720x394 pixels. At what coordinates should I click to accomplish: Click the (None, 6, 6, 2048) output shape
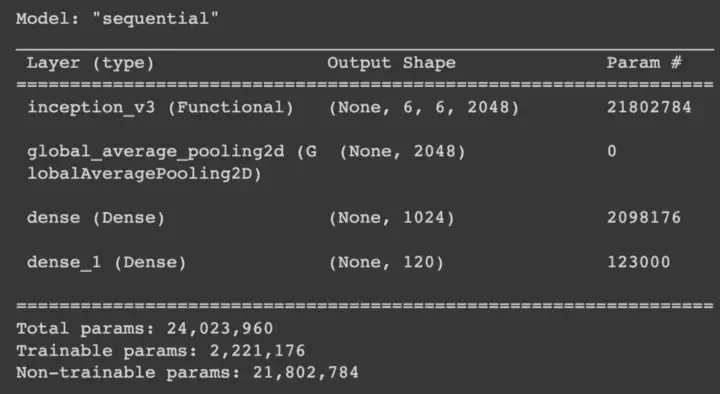click(424, 107)
